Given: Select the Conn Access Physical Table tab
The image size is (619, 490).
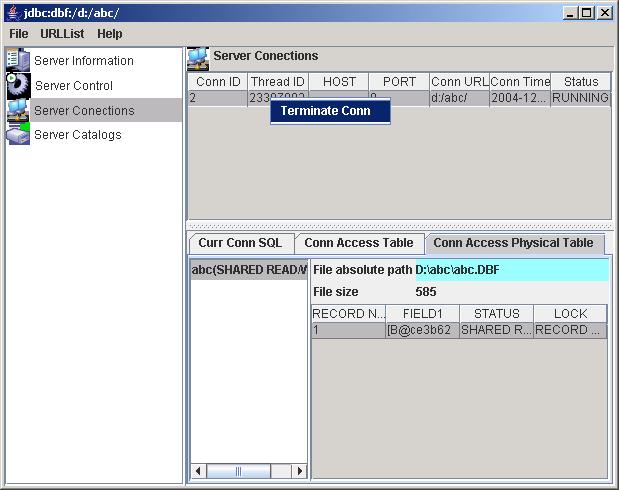Looking at the screenshot, I should (513, 243).
